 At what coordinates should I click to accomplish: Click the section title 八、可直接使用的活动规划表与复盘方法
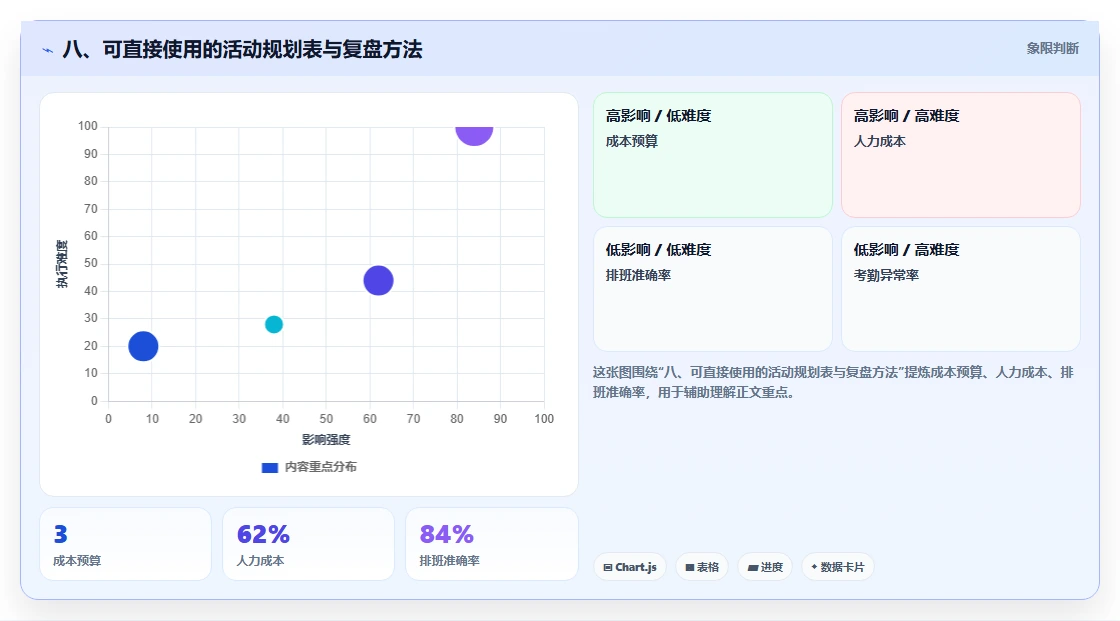pos(242,49)
